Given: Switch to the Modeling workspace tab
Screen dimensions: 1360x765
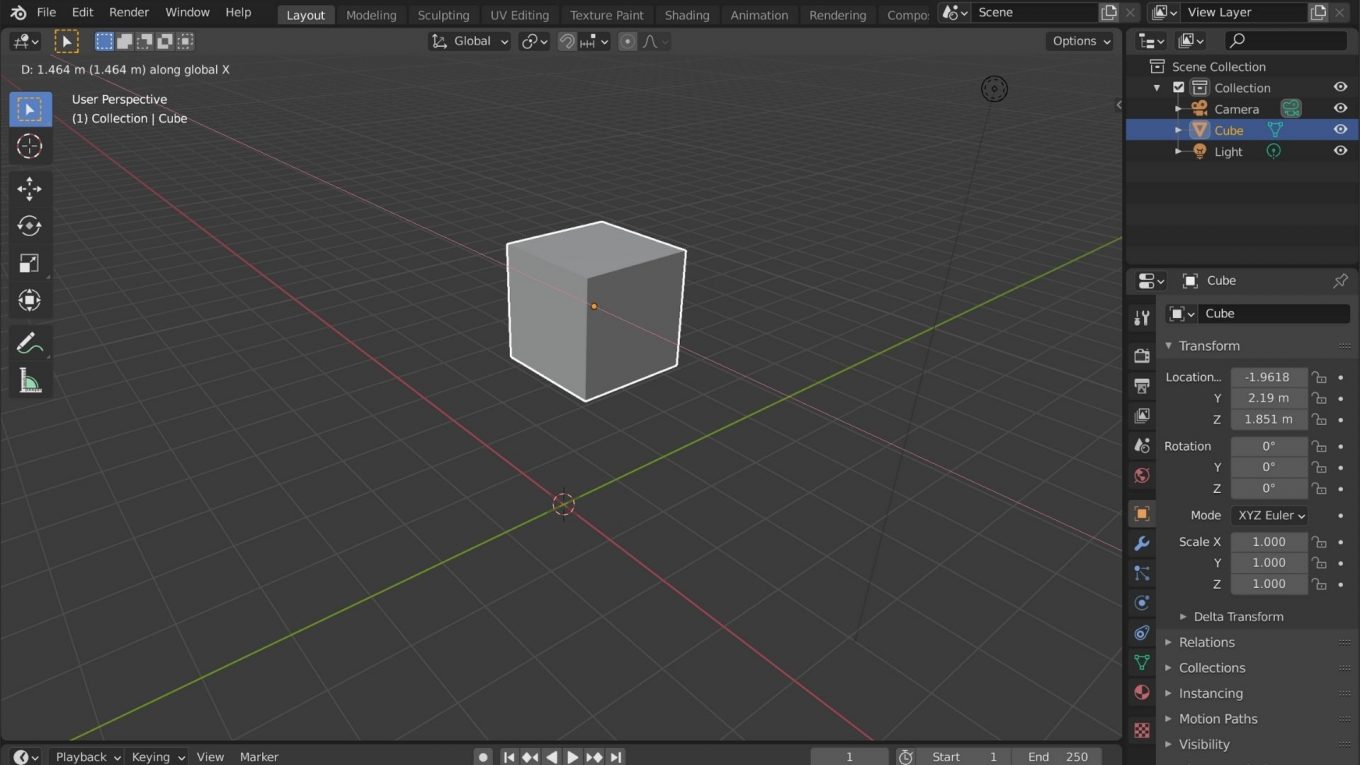Looking at the screenshot, I should tap(371, 15).
